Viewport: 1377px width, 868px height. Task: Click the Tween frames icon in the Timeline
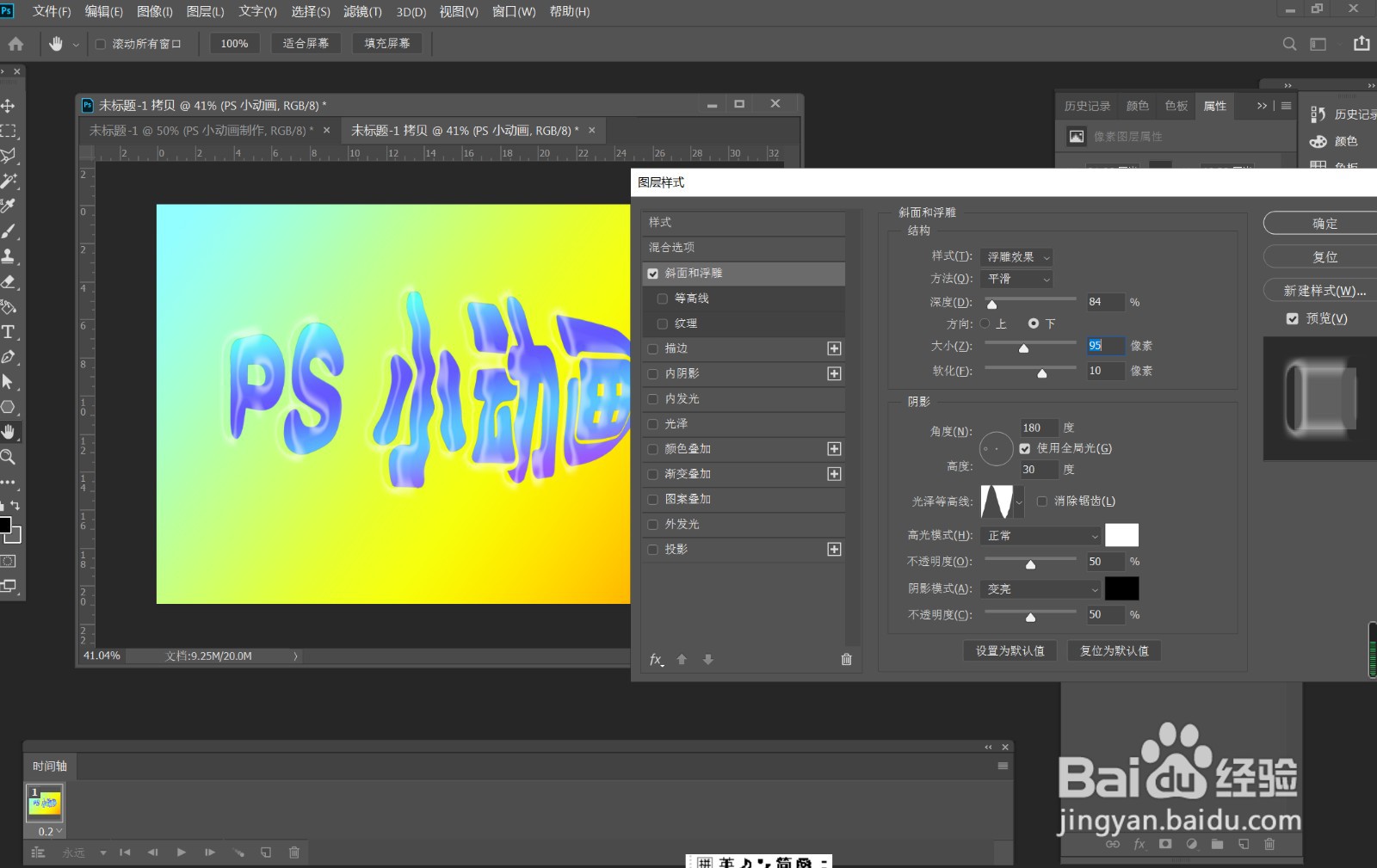tap(238, 852)
